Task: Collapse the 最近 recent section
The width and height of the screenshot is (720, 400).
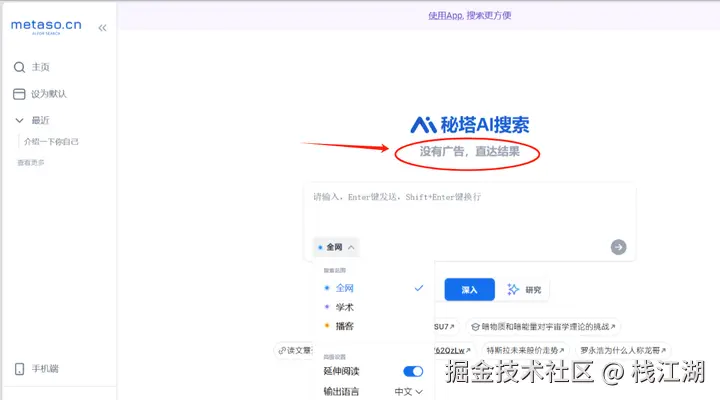Action: click(x=32, y=120)
